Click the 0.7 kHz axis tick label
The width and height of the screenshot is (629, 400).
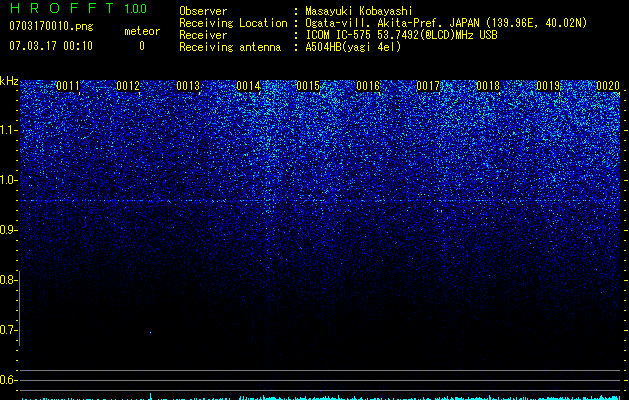coord(8,330)
